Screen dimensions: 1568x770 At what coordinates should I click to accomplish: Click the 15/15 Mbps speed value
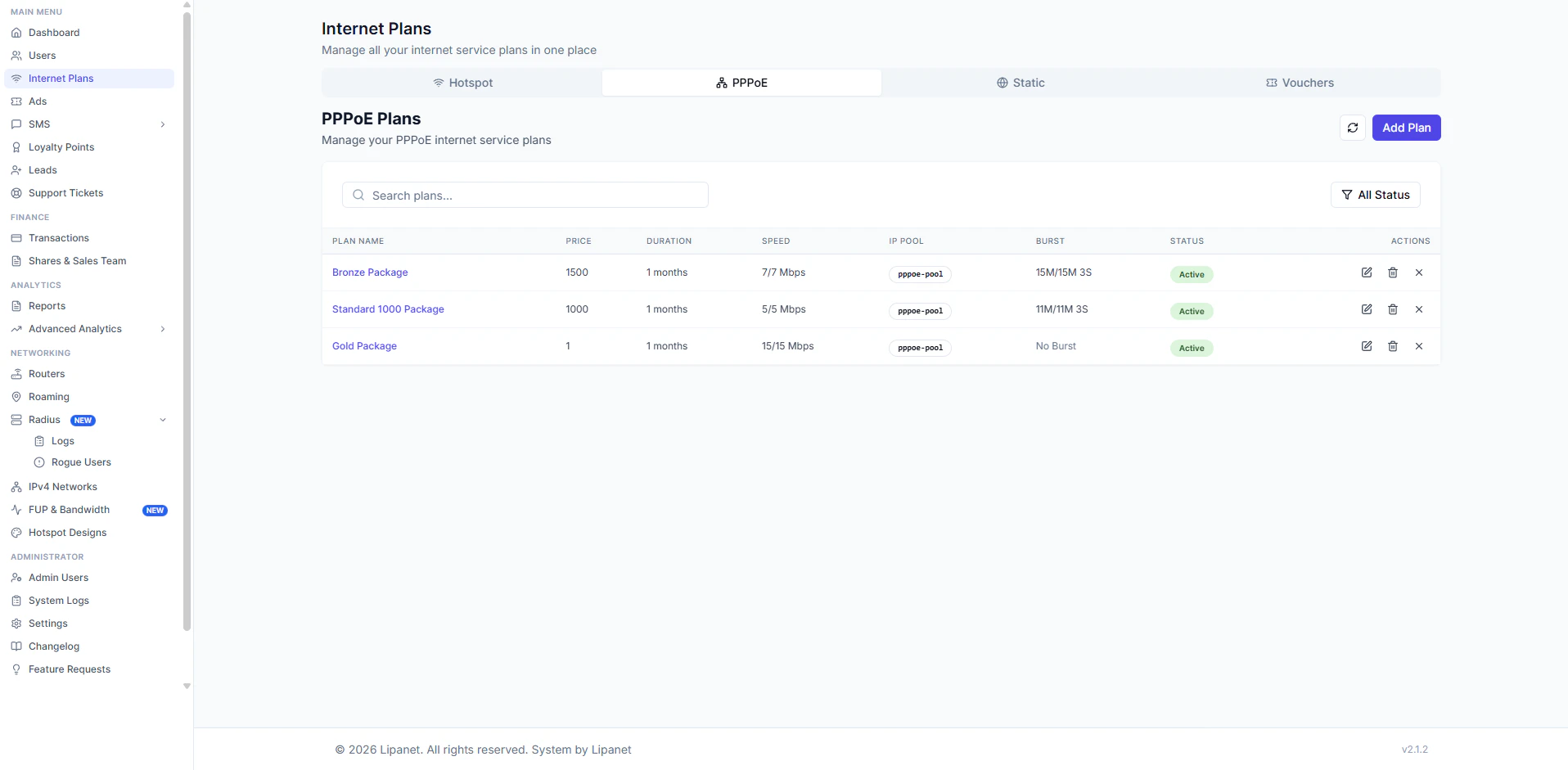point(788,346)
